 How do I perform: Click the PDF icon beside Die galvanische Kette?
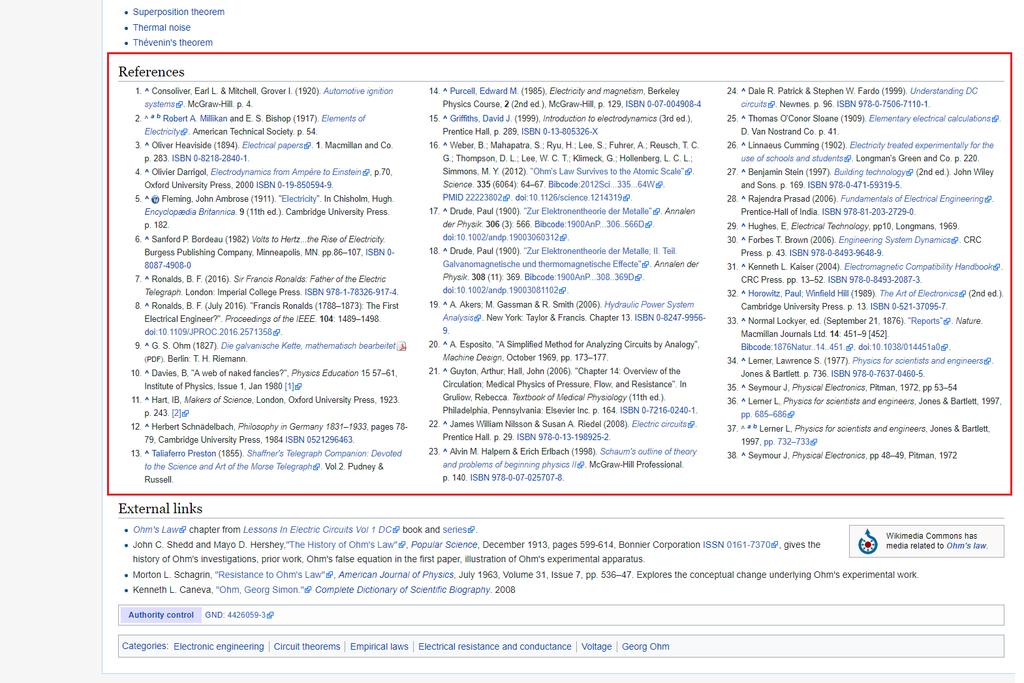[402, 346]
